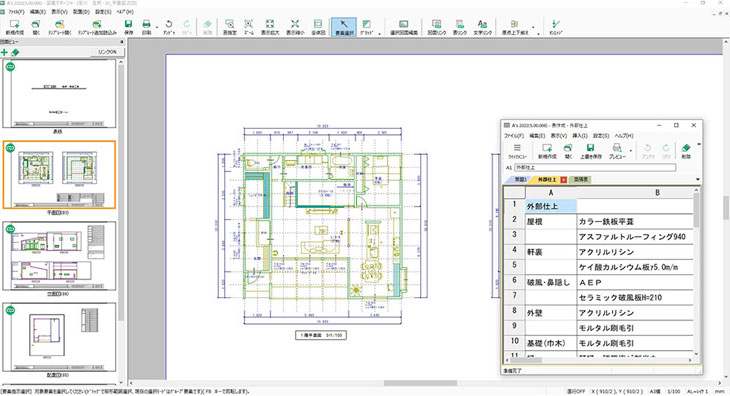
Task: Click the 表示縮小 zoom out icon
Action: coord(295,27)
